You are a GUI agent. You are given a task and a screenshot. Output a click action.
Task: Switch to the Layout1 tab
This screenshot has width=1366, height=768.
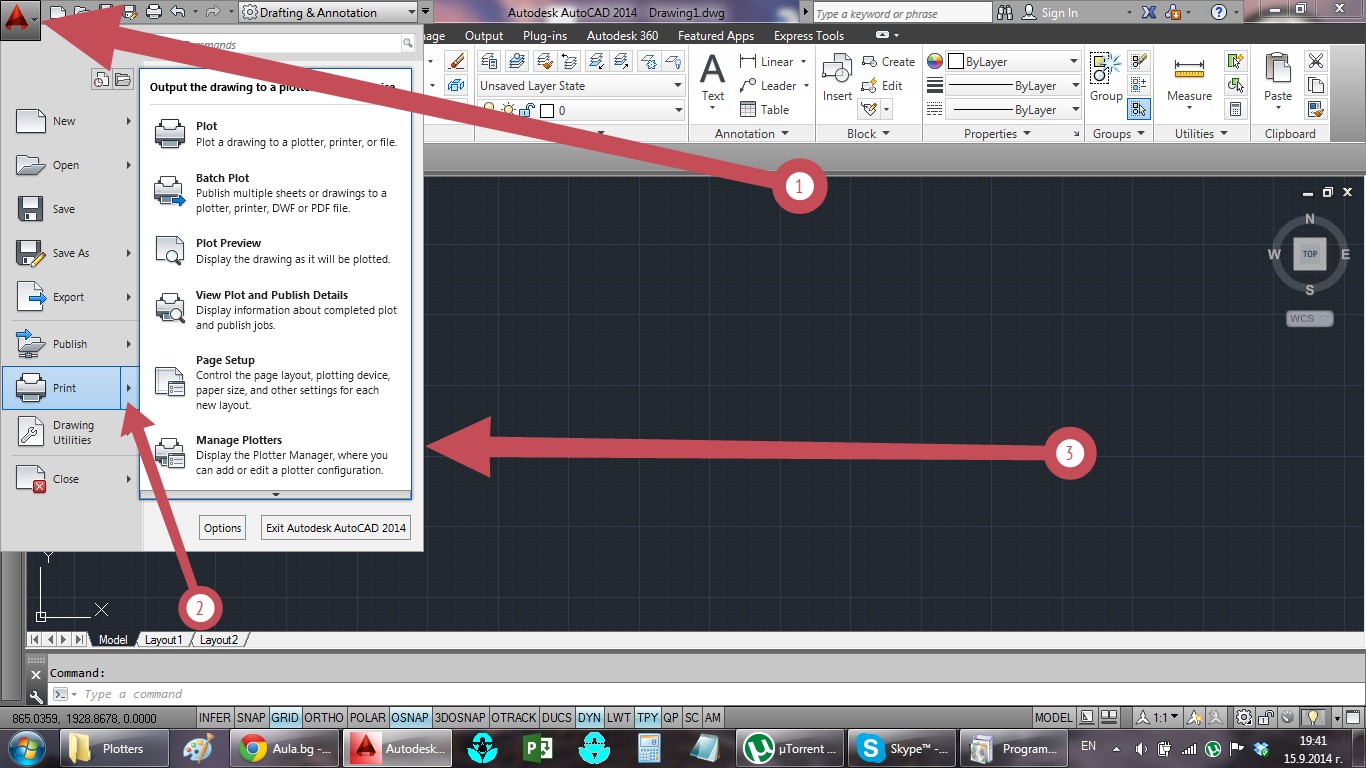click(164, 640)
